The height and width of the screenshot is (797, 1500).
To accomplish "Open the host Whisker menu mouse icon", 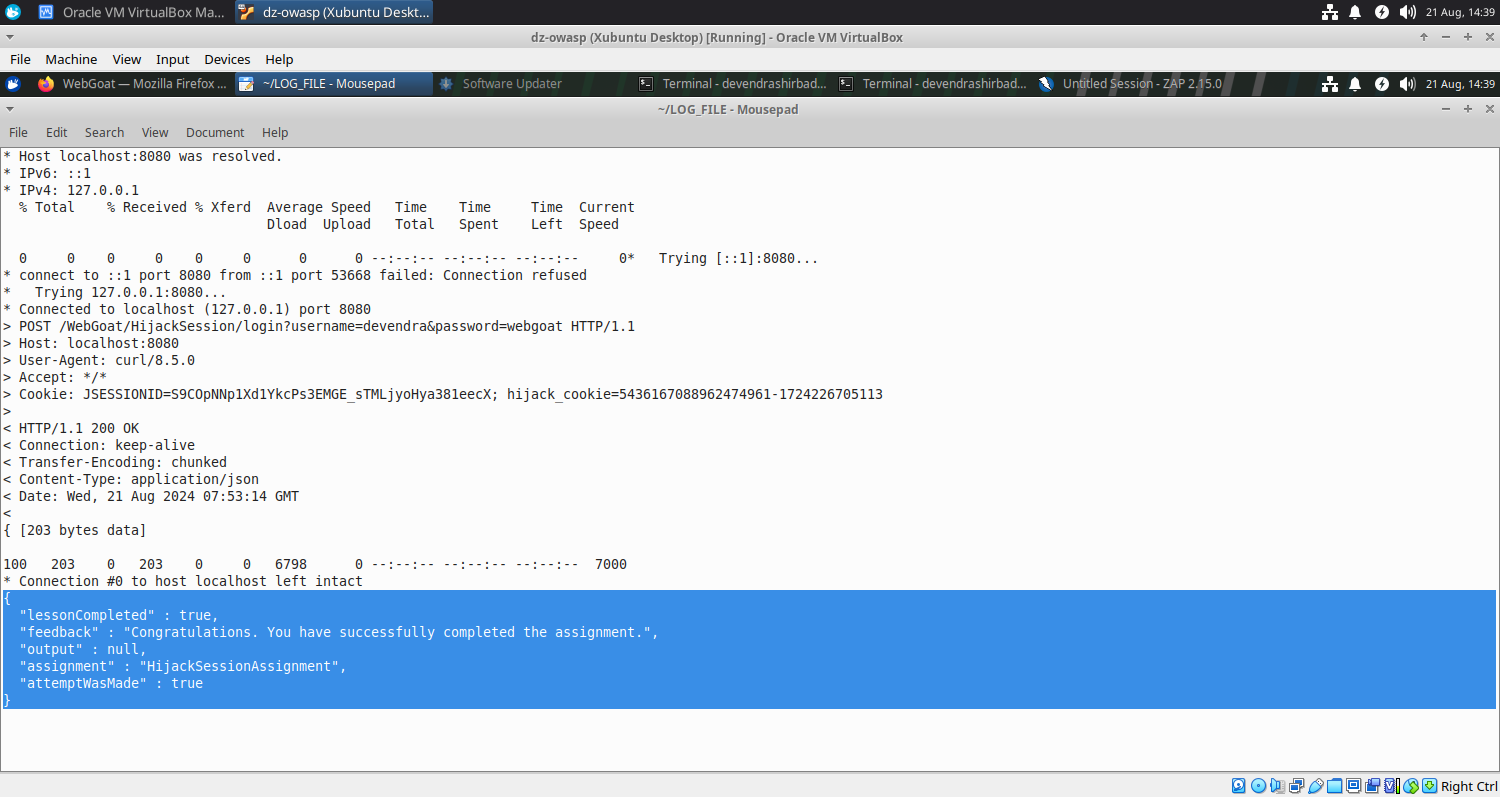I will point(13,12).
